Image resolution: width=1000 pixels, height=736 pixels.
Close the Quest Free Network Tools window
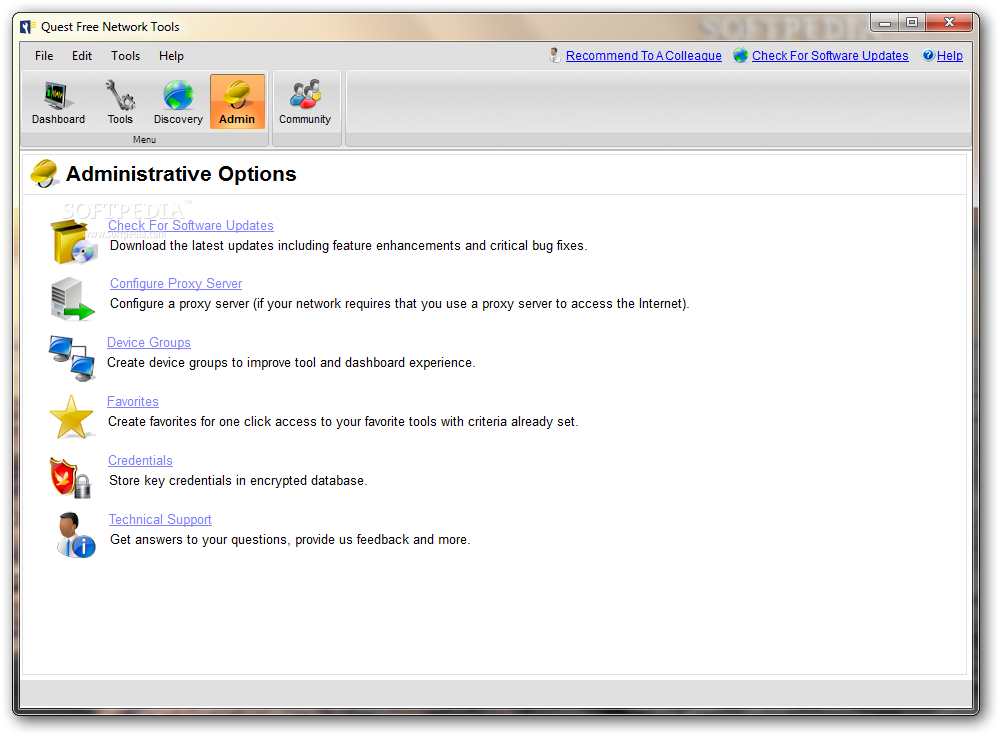[949, 23]
